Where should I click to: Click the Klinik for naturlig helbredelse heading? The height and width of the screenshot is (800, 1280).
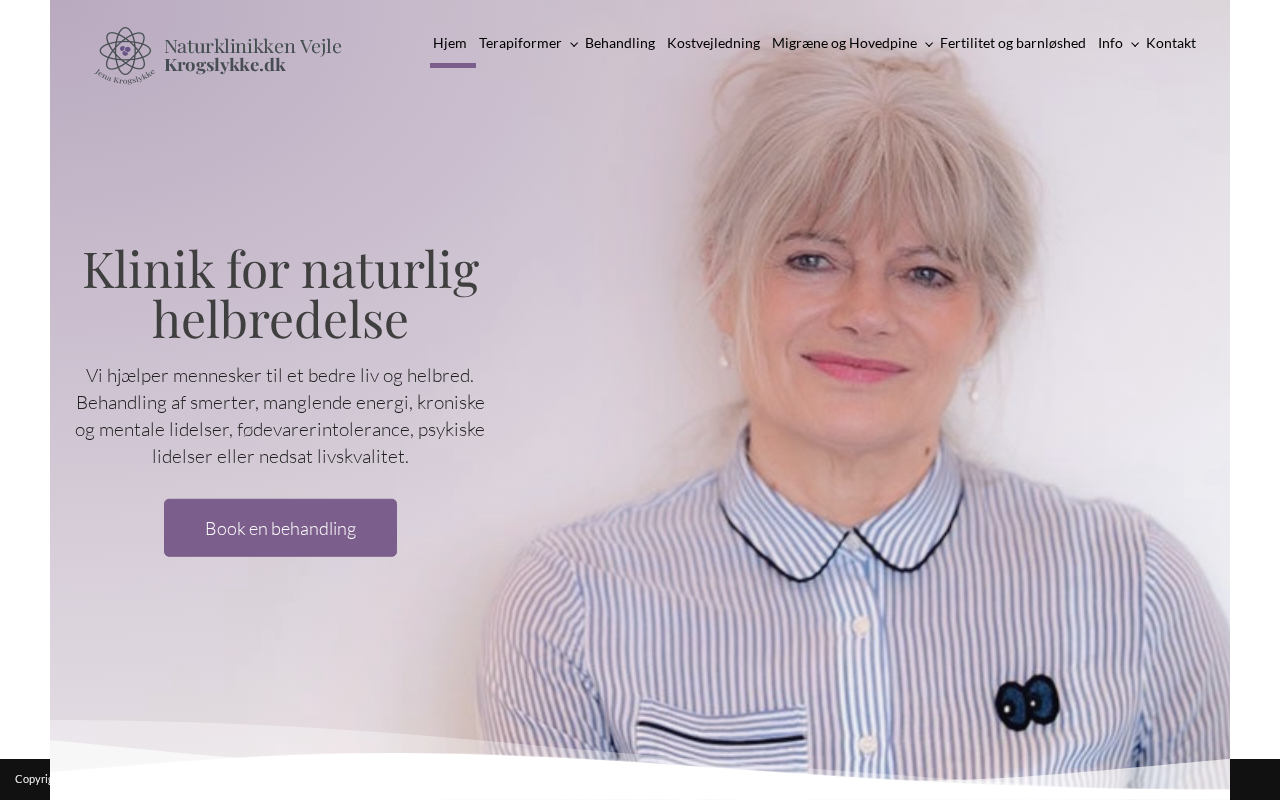[280, 294]
